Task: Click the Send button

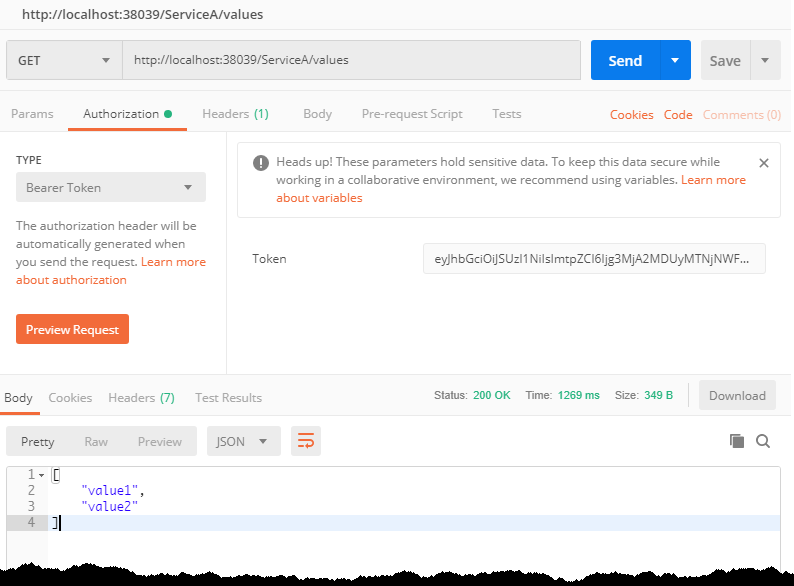Action: pyautogui.click(x=625, y=60)
